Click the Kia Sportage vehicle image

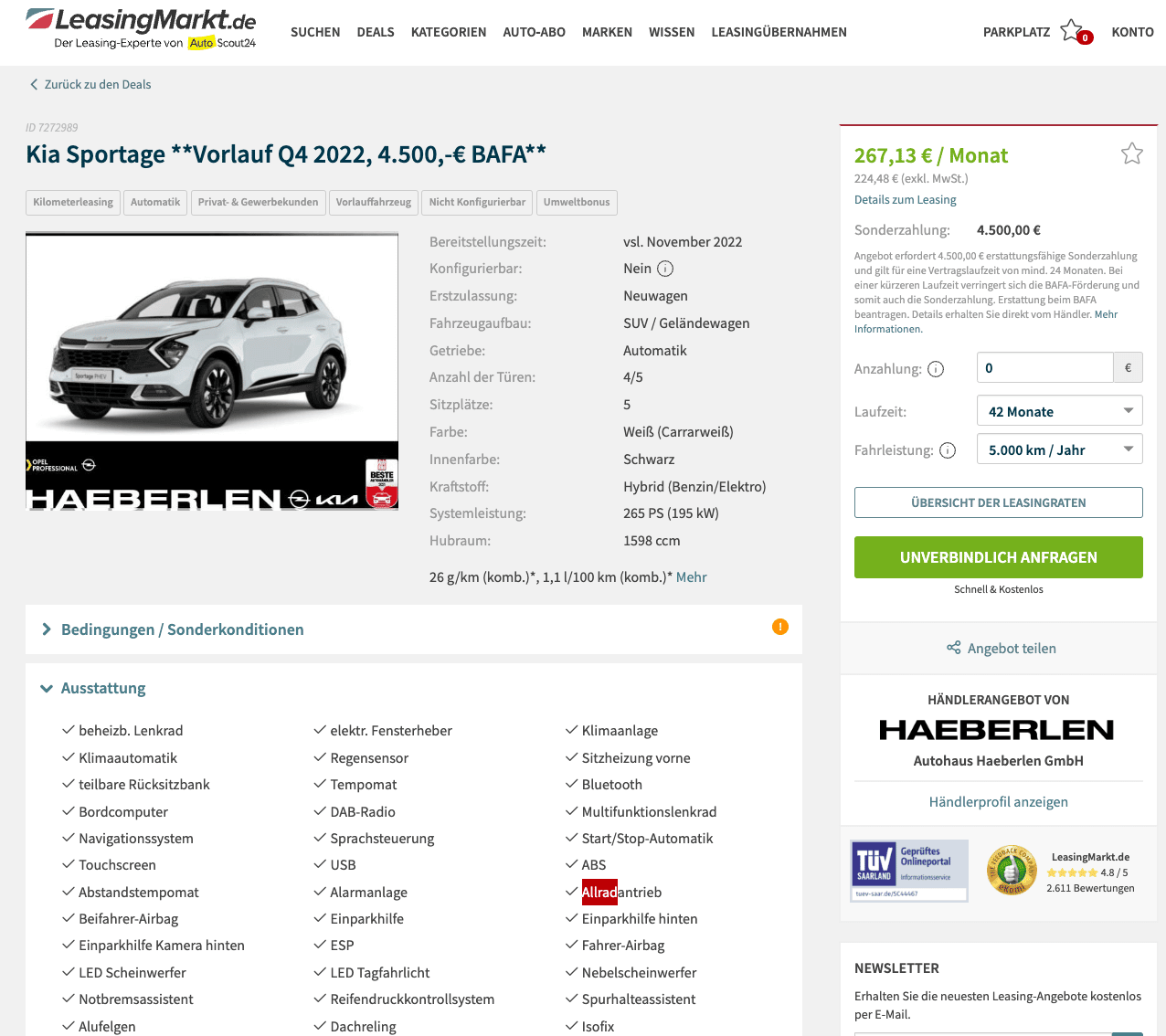click(x=212, y=371)
